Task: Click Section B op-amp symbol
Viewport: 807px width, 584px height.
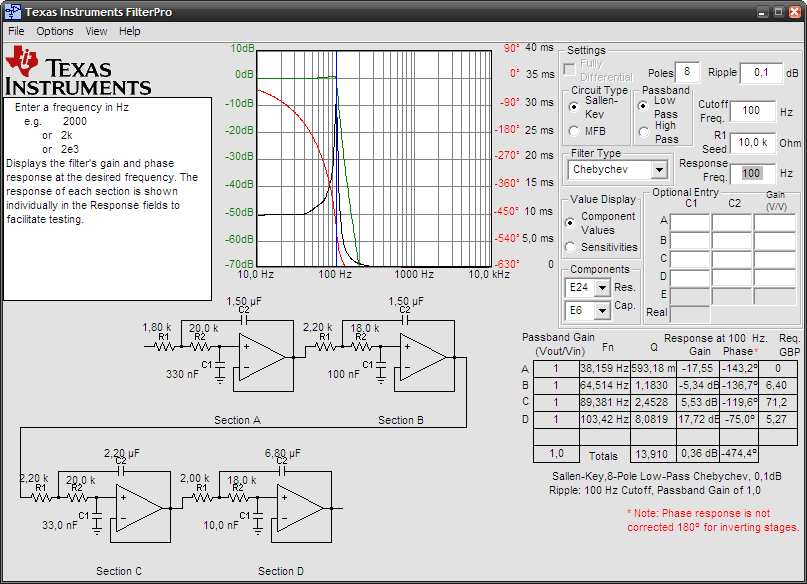Action: 424,358
